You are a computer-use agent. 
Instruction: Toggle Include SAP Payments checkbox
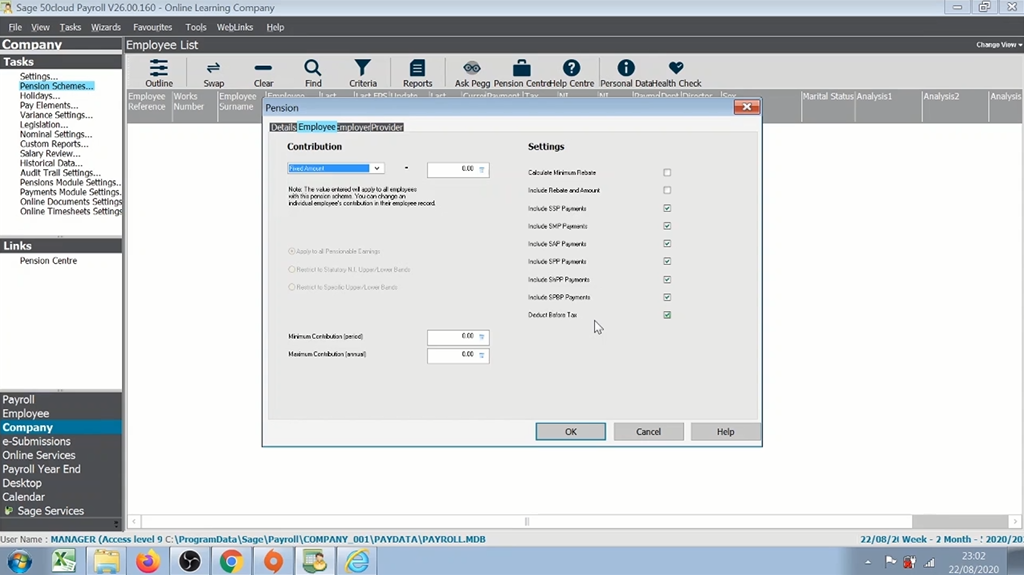(x=667, y=243)
